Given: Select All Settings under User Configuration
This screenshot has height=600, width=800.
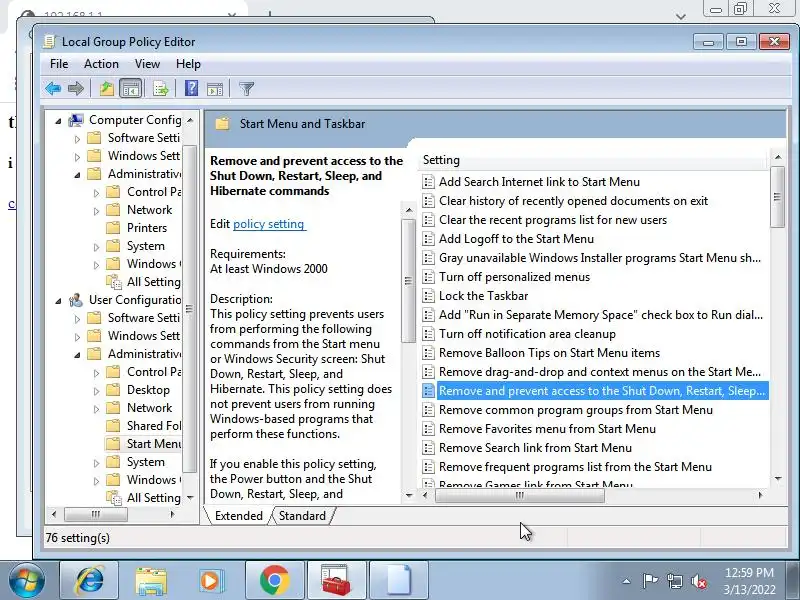Looking at the screenshot, I should coord(154,498).
